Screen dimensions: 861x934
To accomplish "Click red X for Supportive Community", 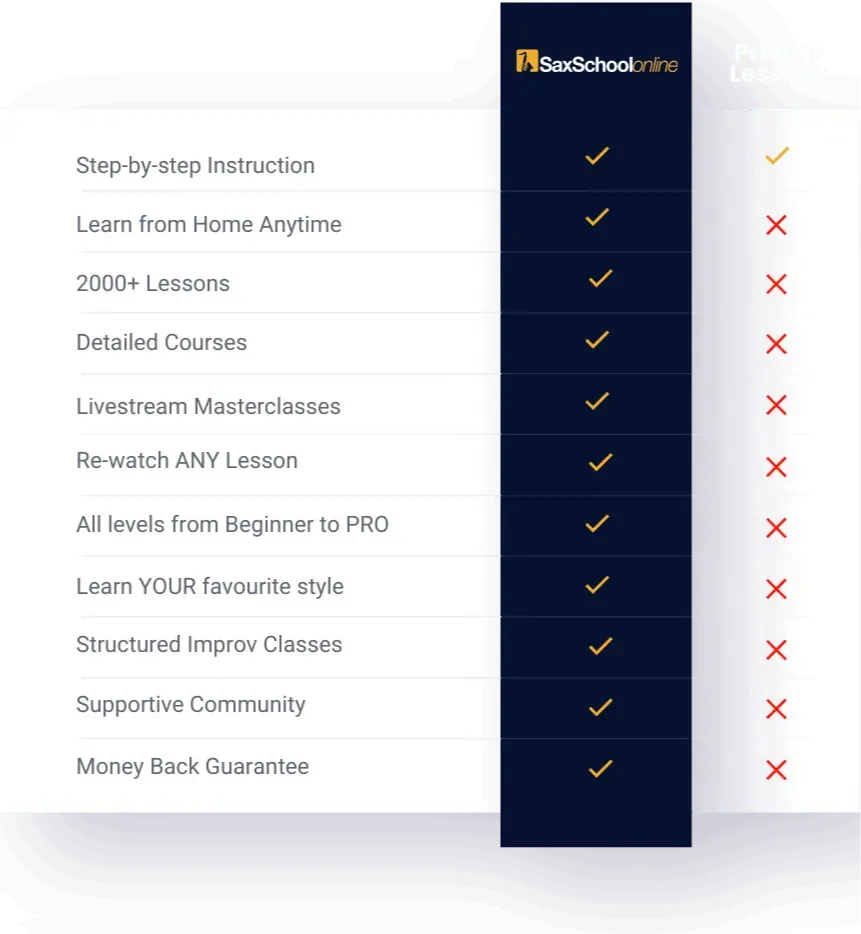I will tap(776, 710).
